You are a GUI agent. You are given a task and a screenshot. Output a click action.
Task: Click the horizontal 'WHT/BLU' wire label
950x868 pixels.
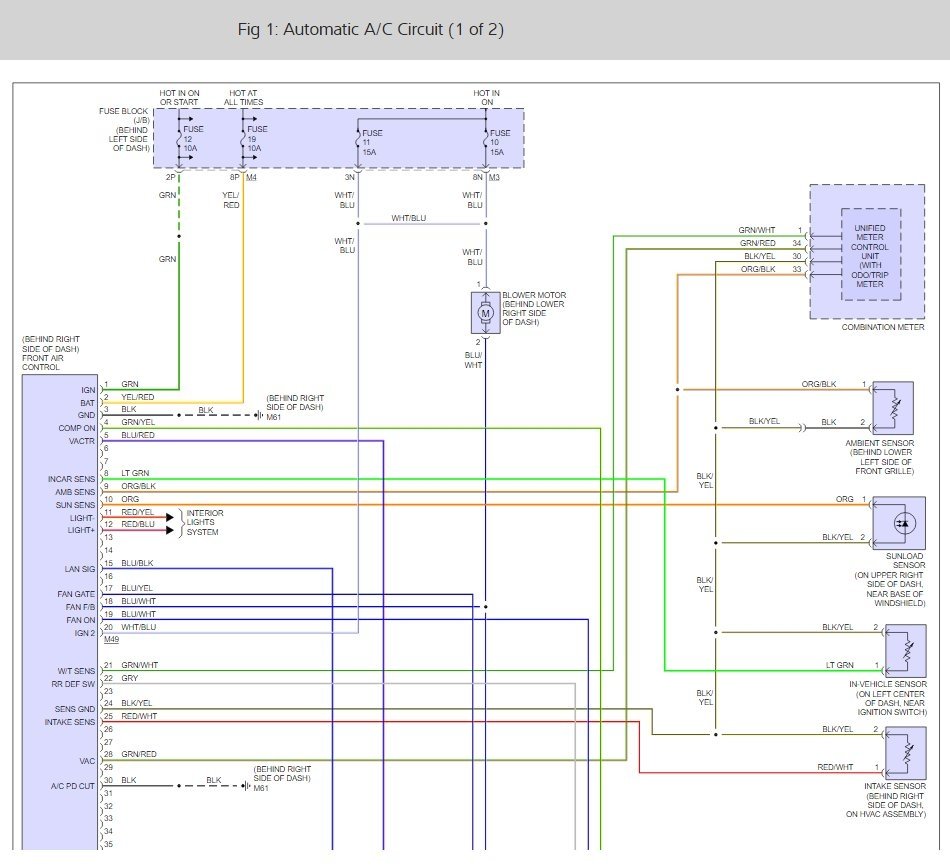click(x=408, y=218)
